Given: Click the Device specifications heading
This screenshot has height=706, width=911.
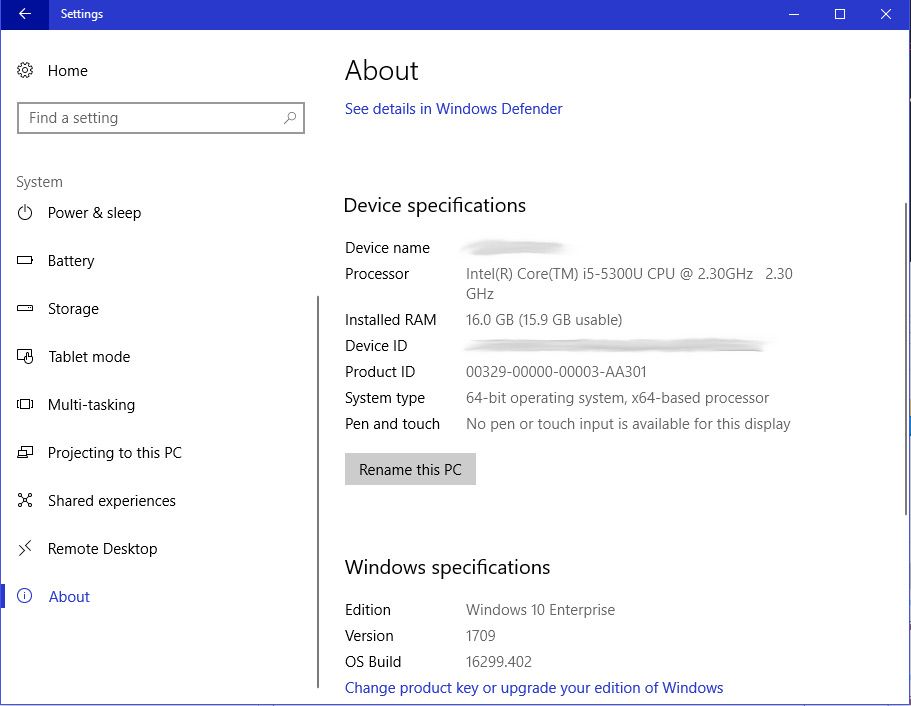Looking at the screenshot, I should tap(435, 205).
